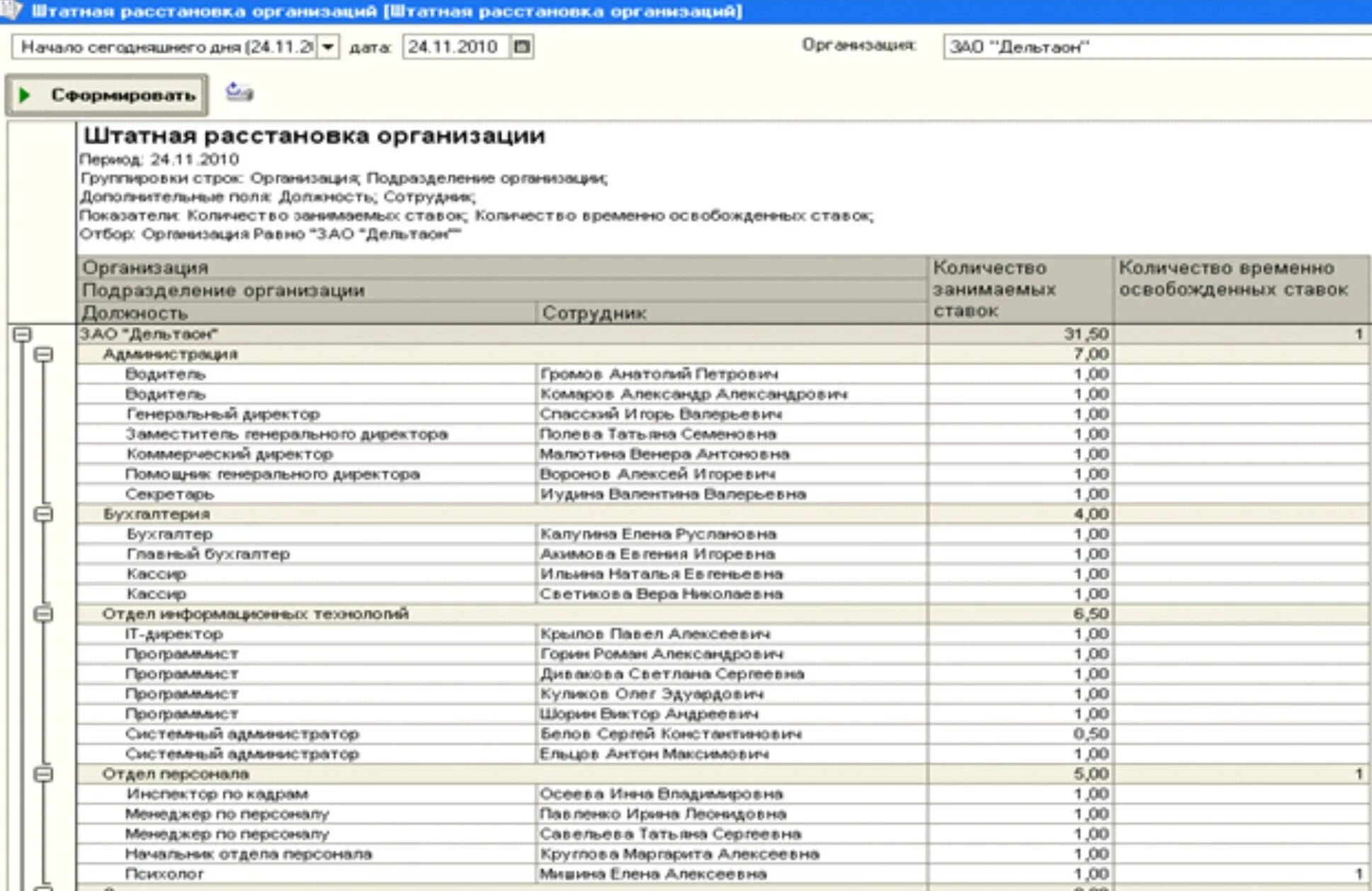The width and height of the screenshot is (1372, 891).
Task: Click the Генеральный директор position cell
Action: click(x=306, y=414)
